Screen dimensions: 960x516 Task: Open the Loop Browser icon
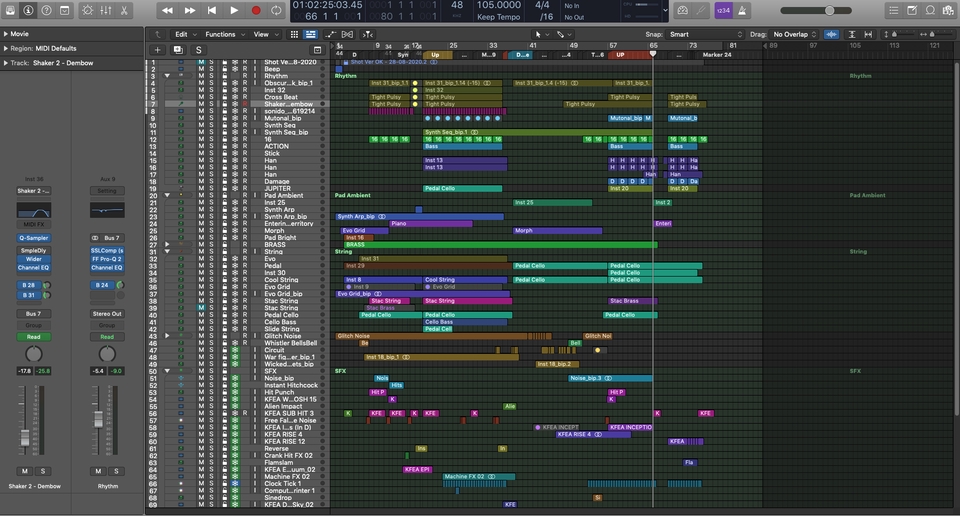click(x=930, y=10)
